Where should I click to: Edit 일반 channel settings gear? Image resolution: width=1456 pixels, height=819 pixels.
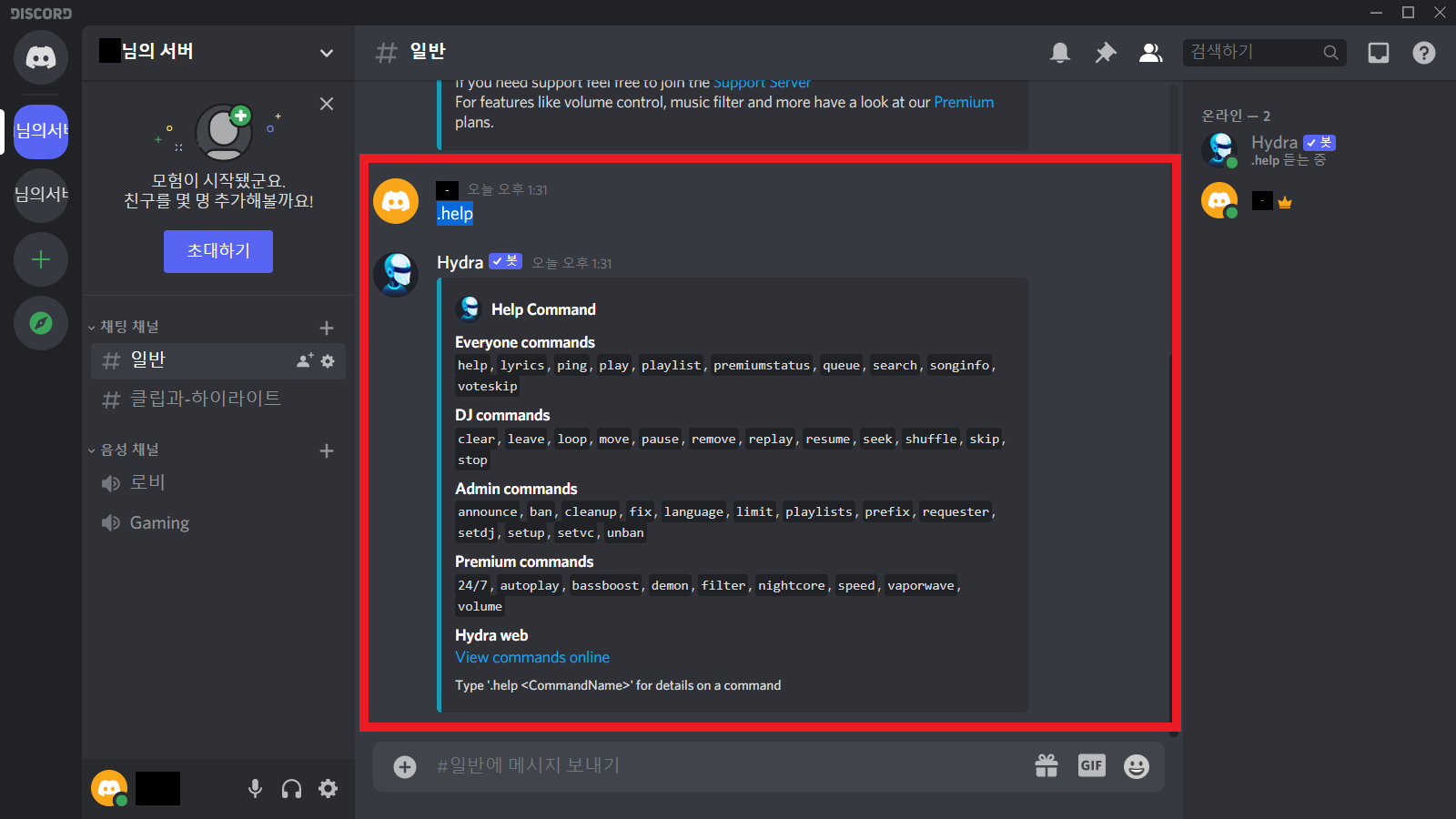328,361
